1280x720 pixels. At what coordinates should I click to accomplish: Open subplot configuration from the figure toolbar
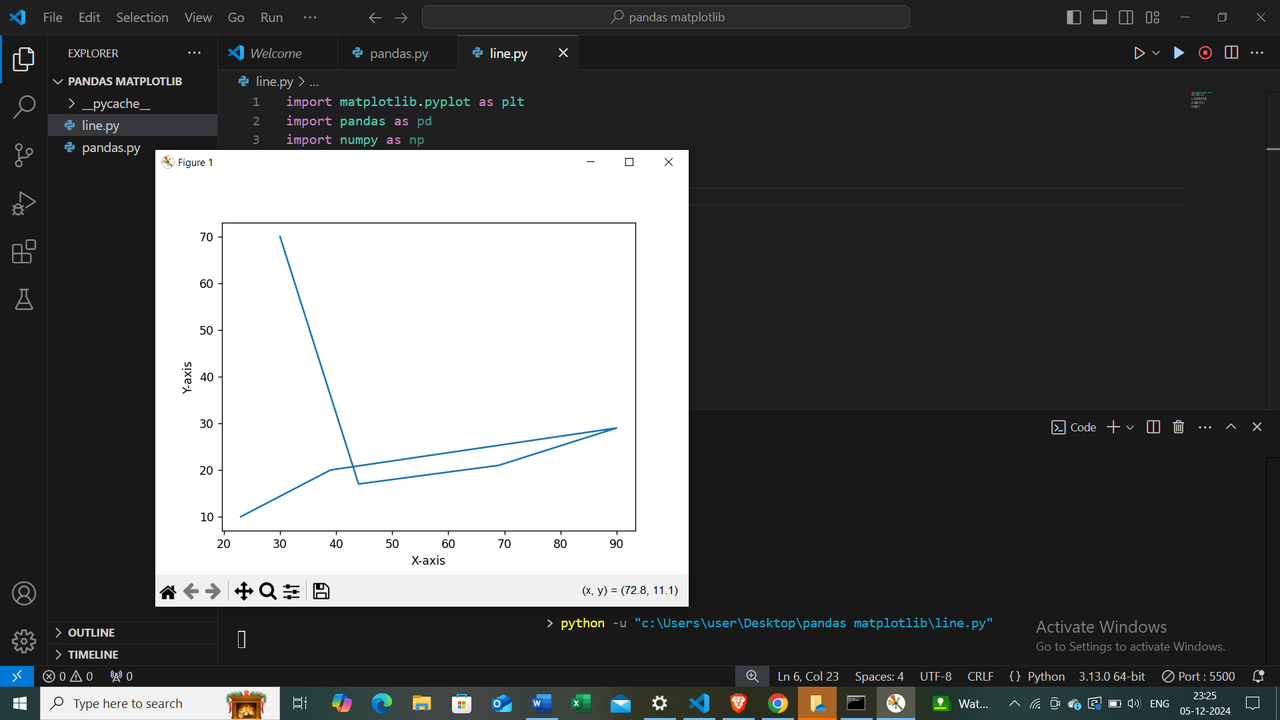[291, 591]
